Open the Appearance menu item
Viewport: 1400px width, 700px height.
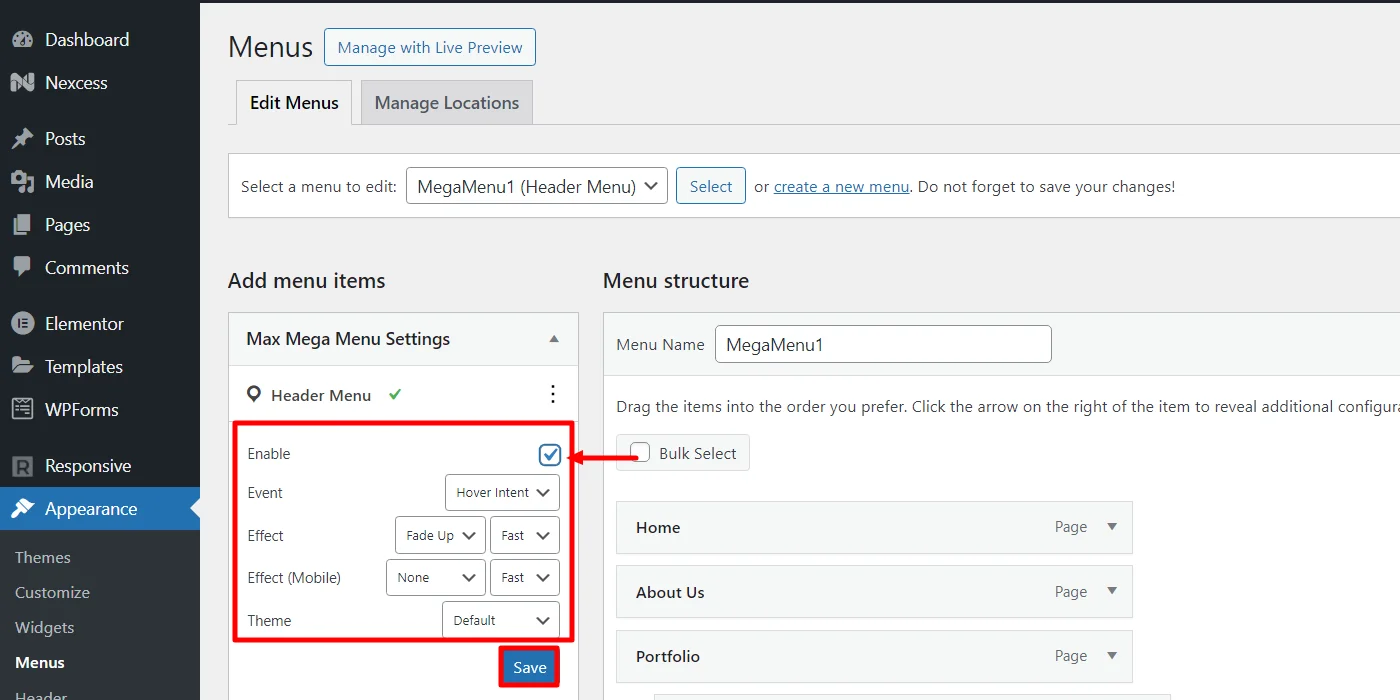(100, 509)
